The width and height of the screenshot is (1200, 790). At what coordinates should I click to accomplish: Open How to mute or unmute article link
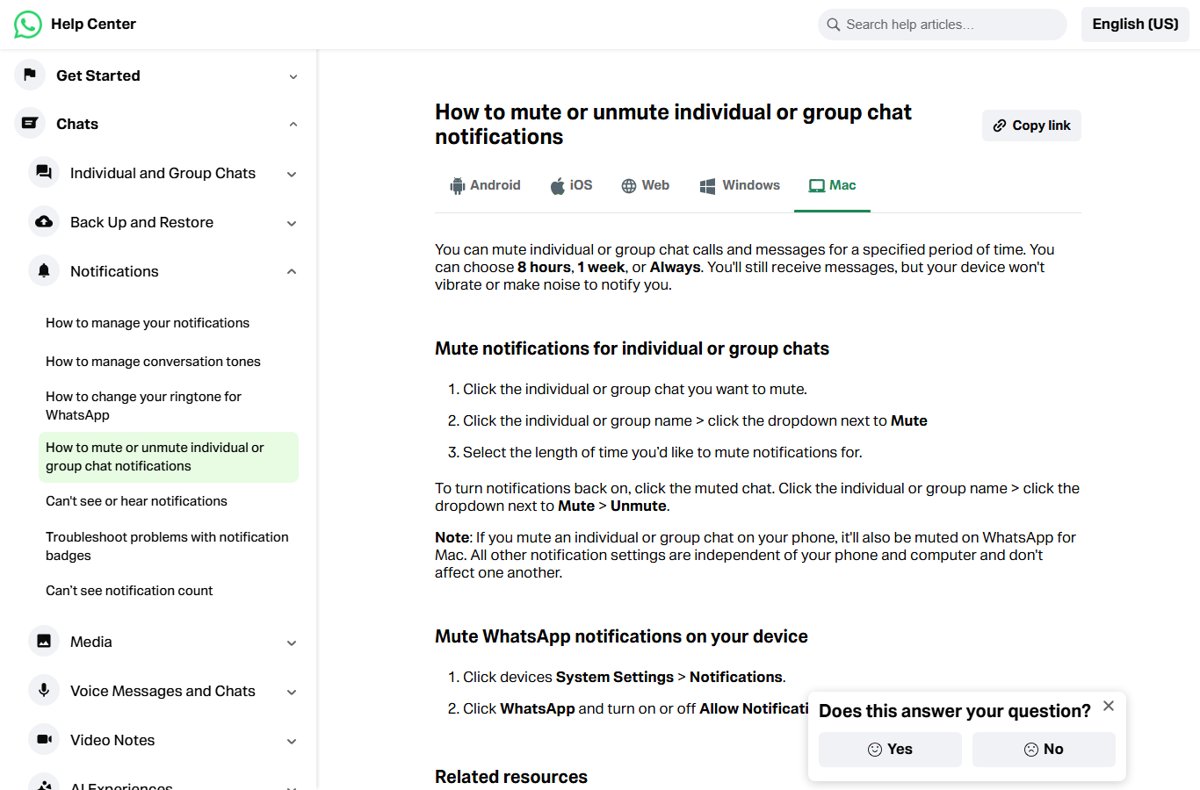click(168, 457)
